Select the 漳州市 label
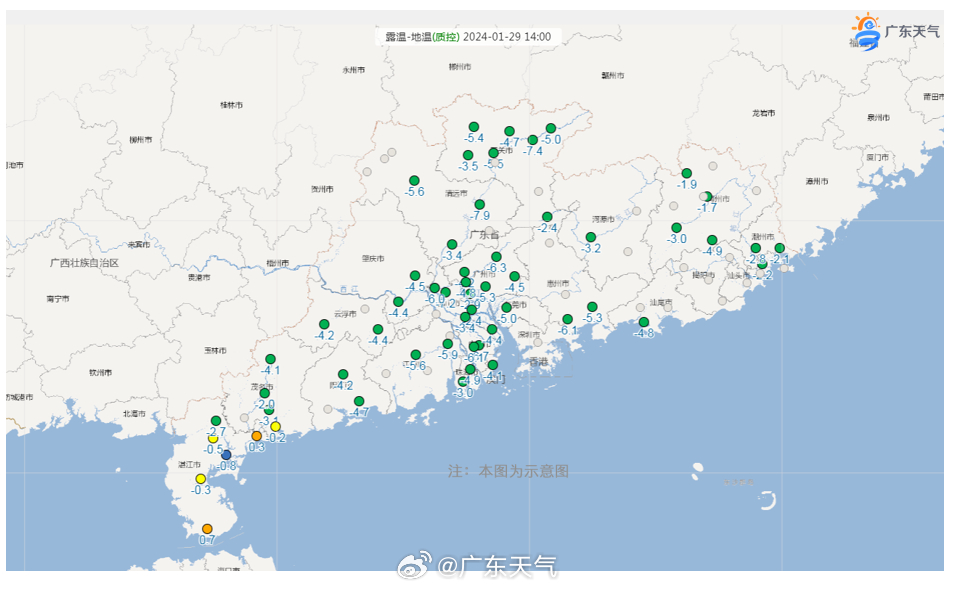 [817, 181]
